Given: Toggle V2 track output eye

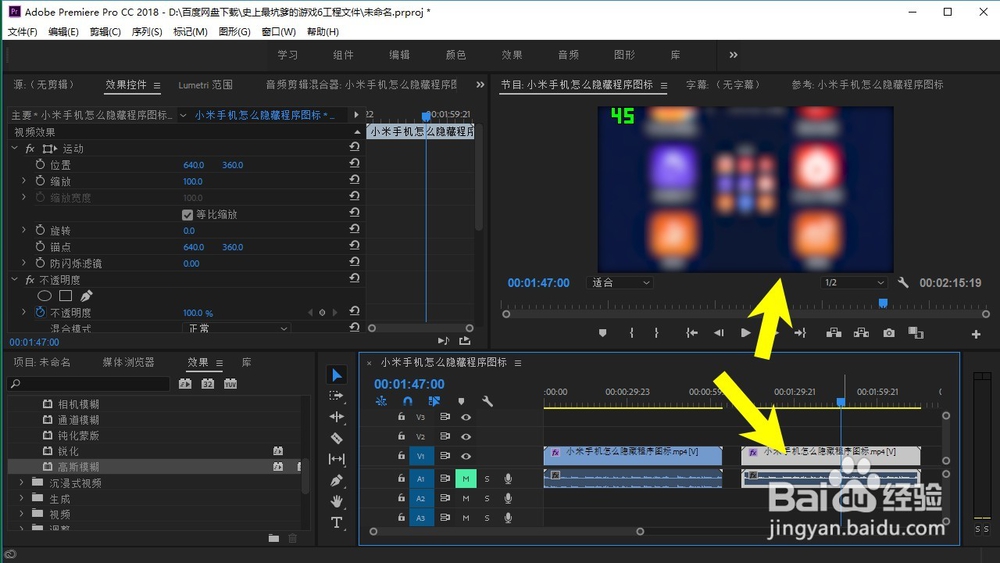Looking at the screenshot, I should click(466, 437).
